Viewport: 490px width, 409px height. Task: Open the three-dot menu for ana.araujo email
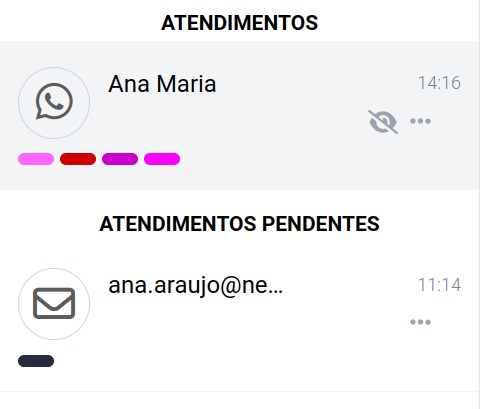coord(420,322)
